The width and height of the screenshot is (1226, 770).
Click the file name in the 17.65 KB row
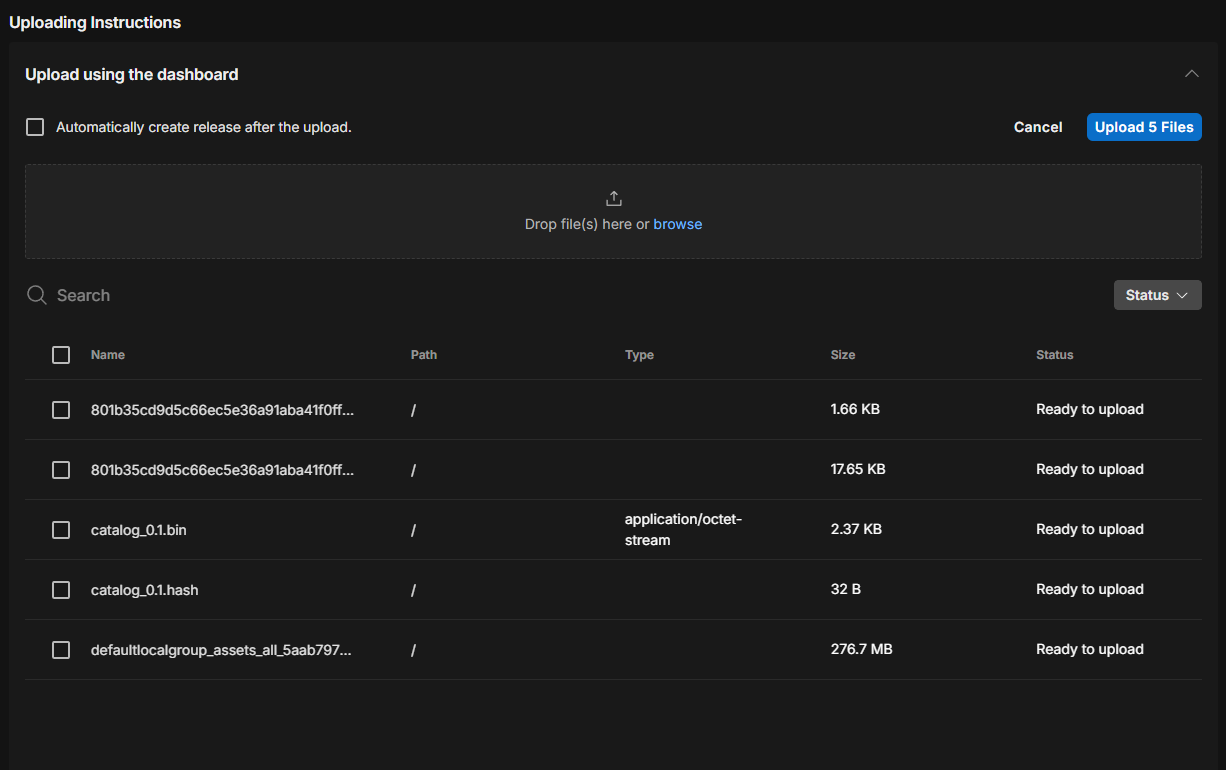coord(222,470)
